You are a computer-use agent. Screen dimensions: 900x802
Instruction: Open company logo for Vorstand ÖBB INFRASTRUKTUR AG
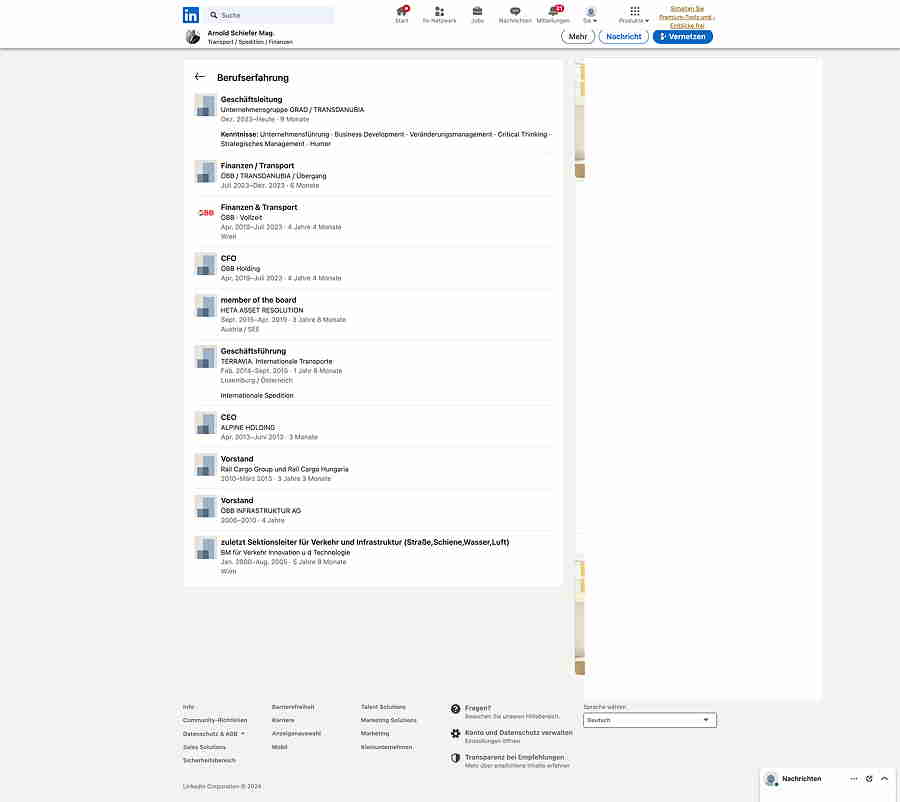pyautogui.click(x=205, y=506)
